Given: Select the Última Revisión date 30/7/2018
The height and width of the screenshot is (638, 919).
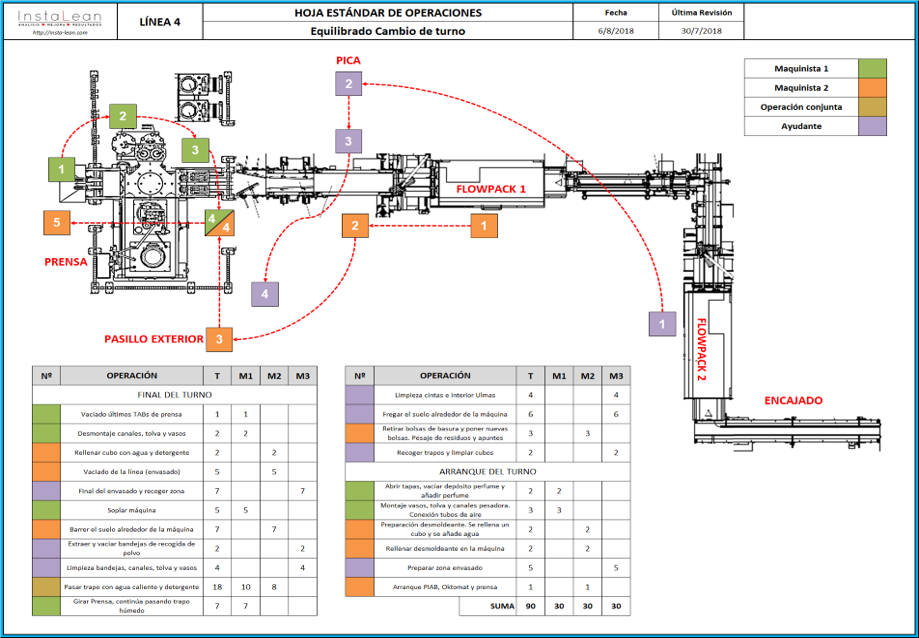Looking at the screenshot, I should pos(701,31).
